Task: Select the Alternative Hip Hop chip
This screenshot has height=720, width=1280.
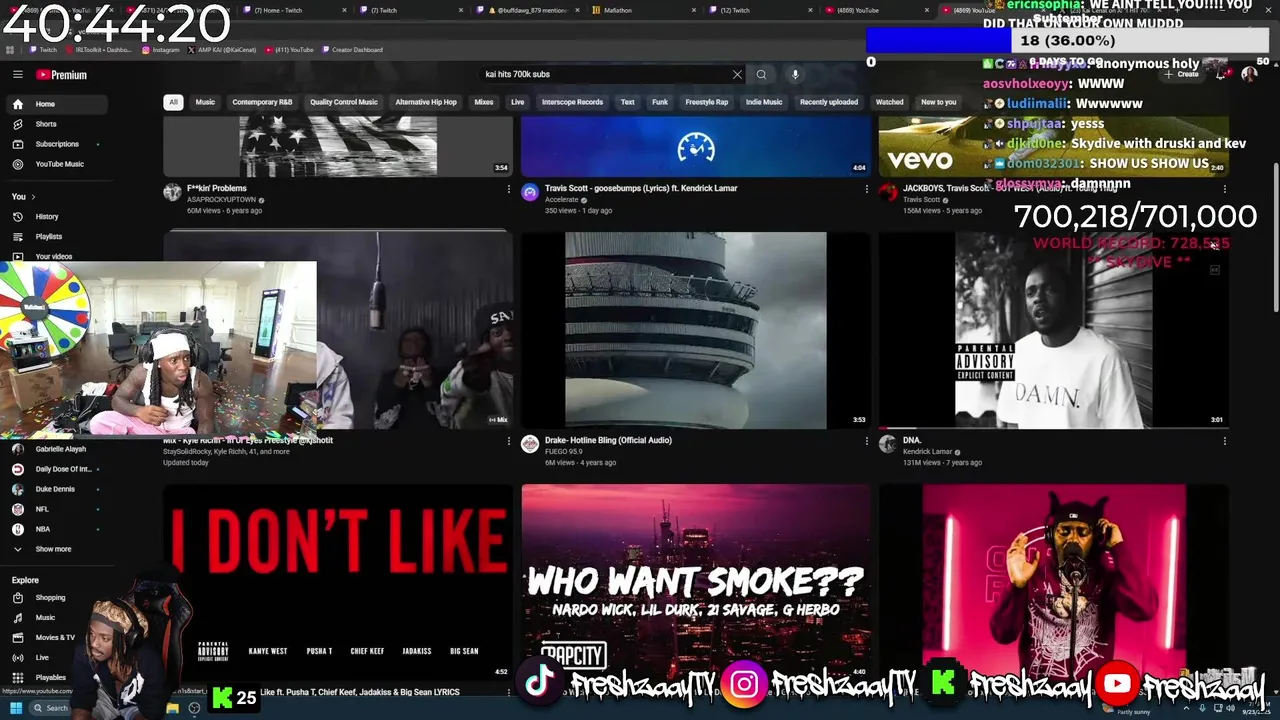Action: (x=426, y=102)
